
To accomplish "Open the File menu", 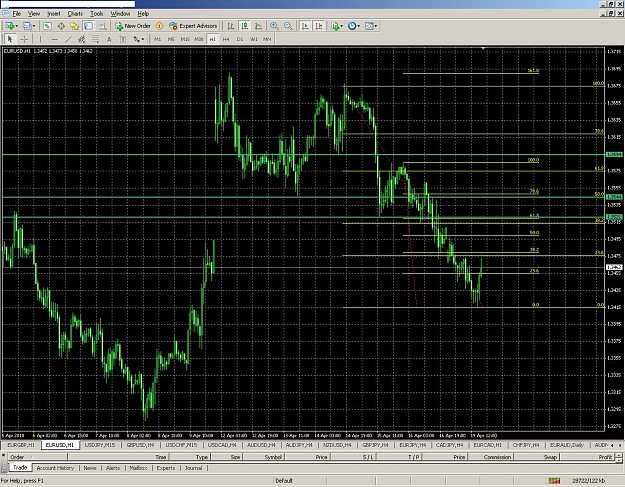I will pyautogui.click(x=17, y=14).
